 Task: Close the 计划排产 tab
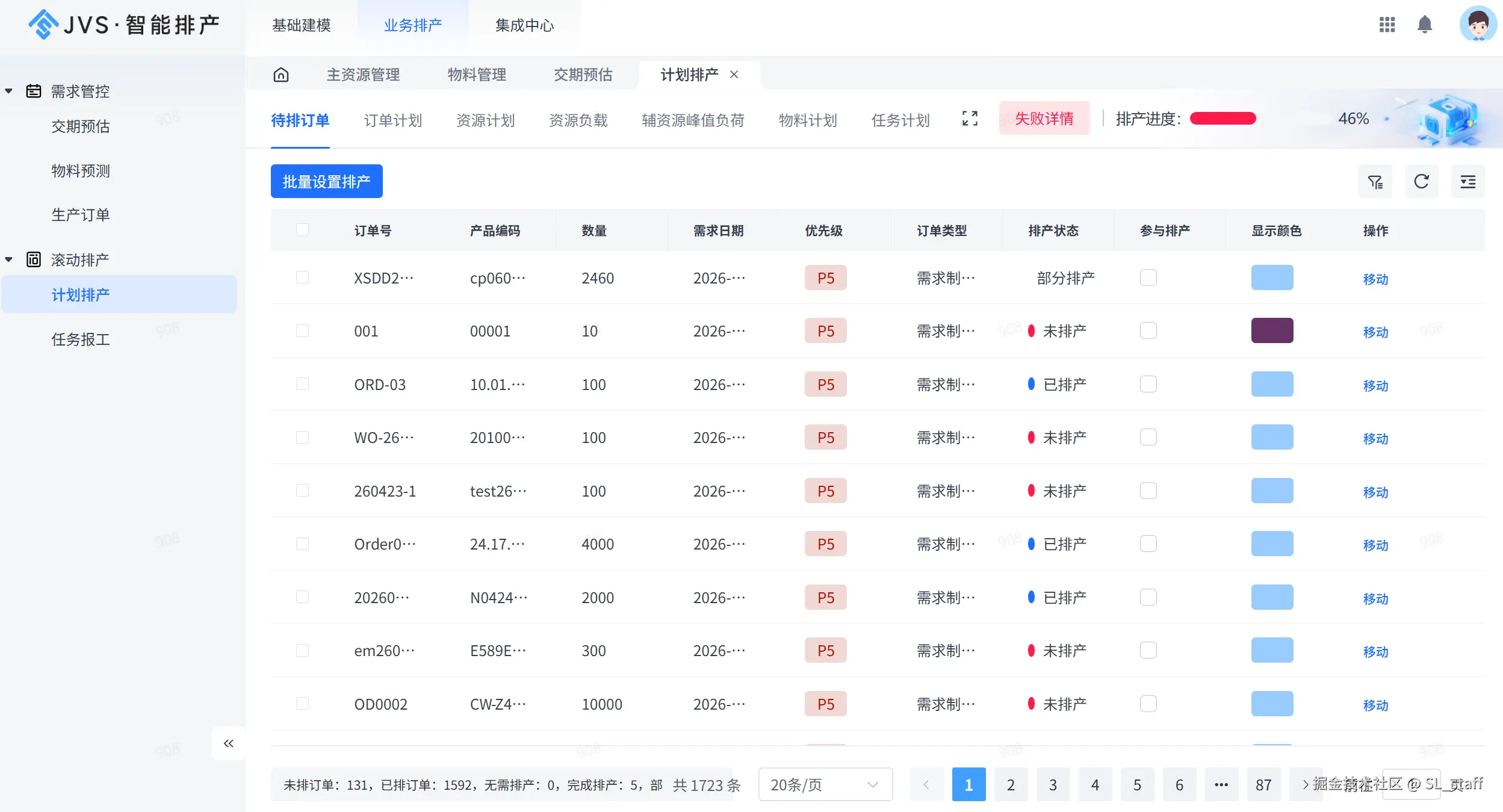coord(734,75)
